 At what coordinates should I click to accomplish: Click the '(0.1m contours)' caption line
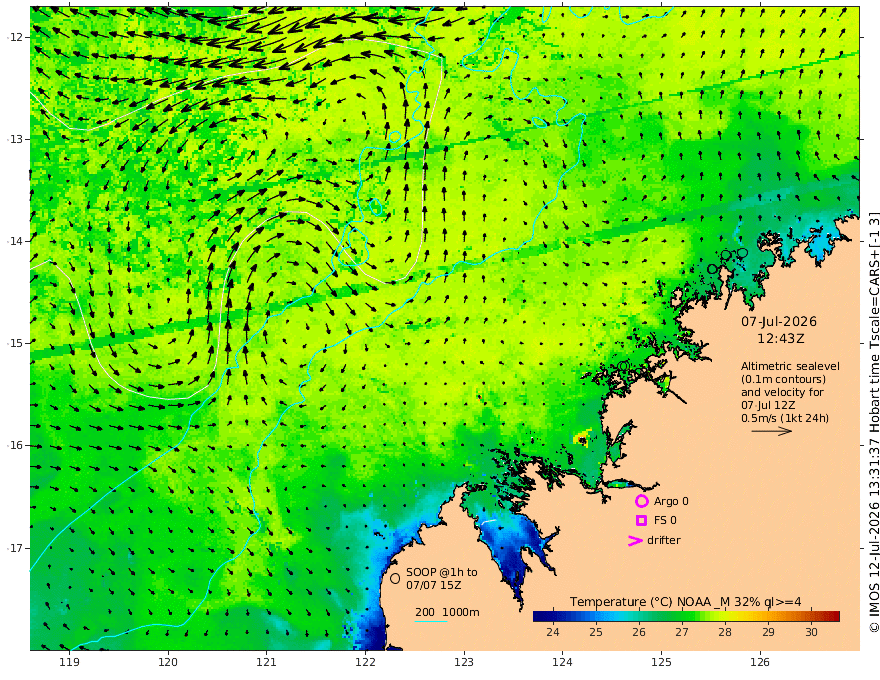coord(783,379)
